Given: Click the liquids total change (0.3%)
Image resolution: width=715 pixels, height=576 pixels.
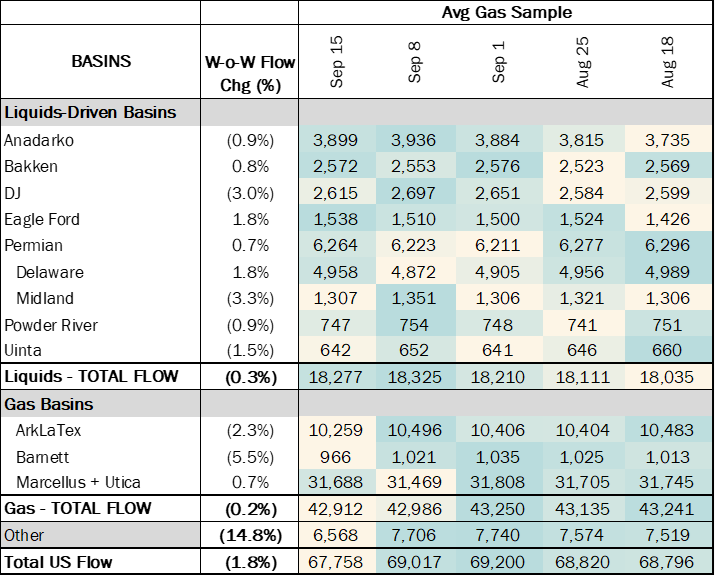Looking at the screenshot, I should [251, 378].
